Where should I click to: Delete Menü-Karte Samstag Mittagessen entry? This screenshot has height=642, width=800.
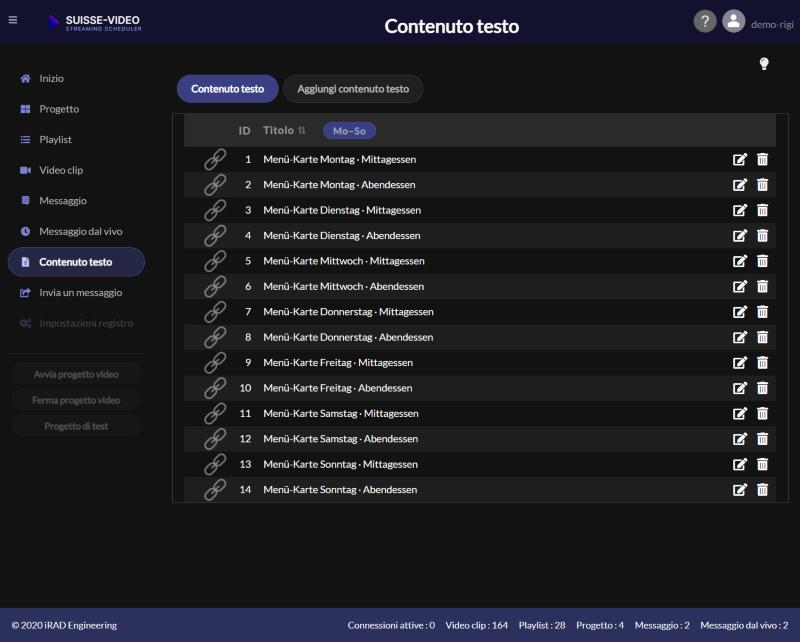(x=762, y=413)
